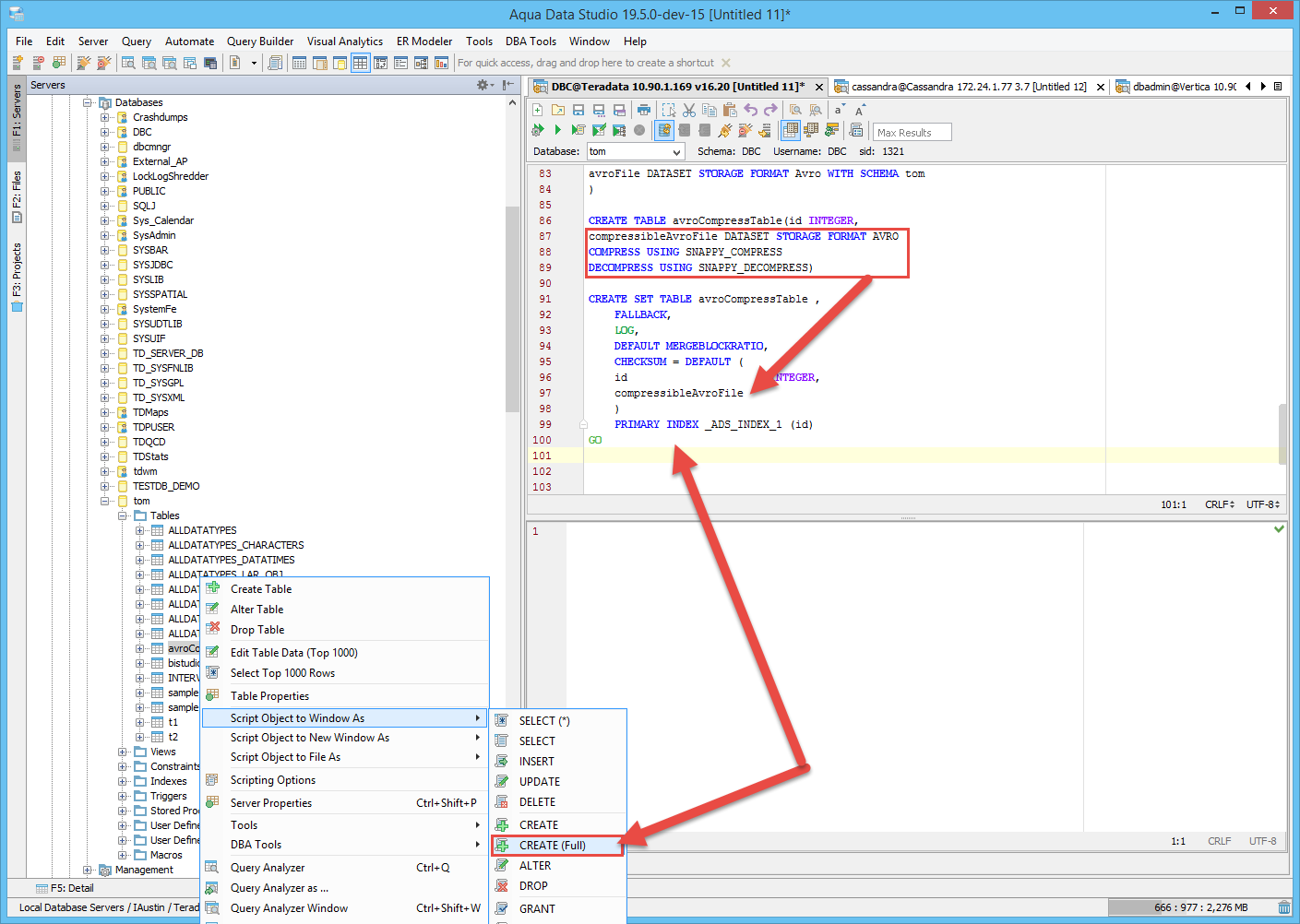Choose CREATE (Full) from the script submenu

tap(558, 845)
